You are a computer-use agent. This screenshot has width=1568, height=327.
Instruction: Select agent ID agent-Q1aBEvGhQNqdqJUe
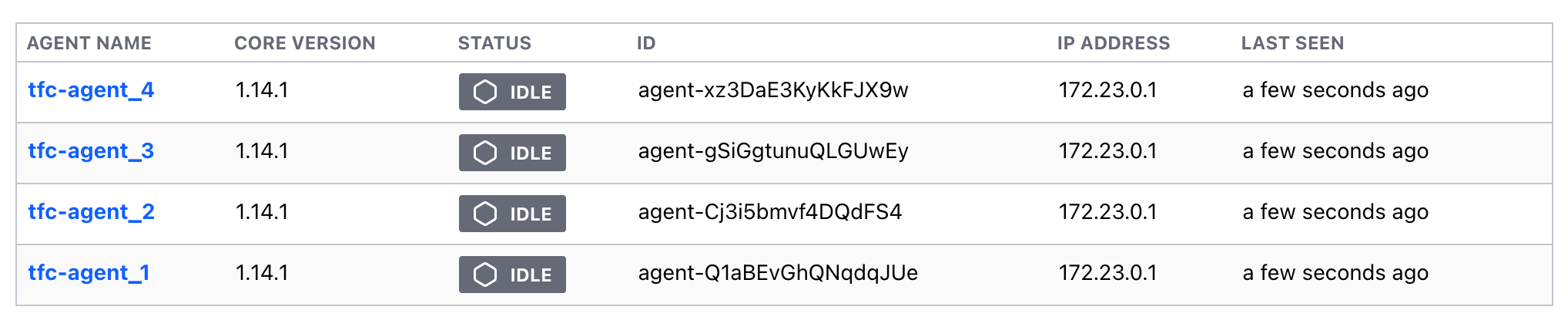click(x=778, y=273)
